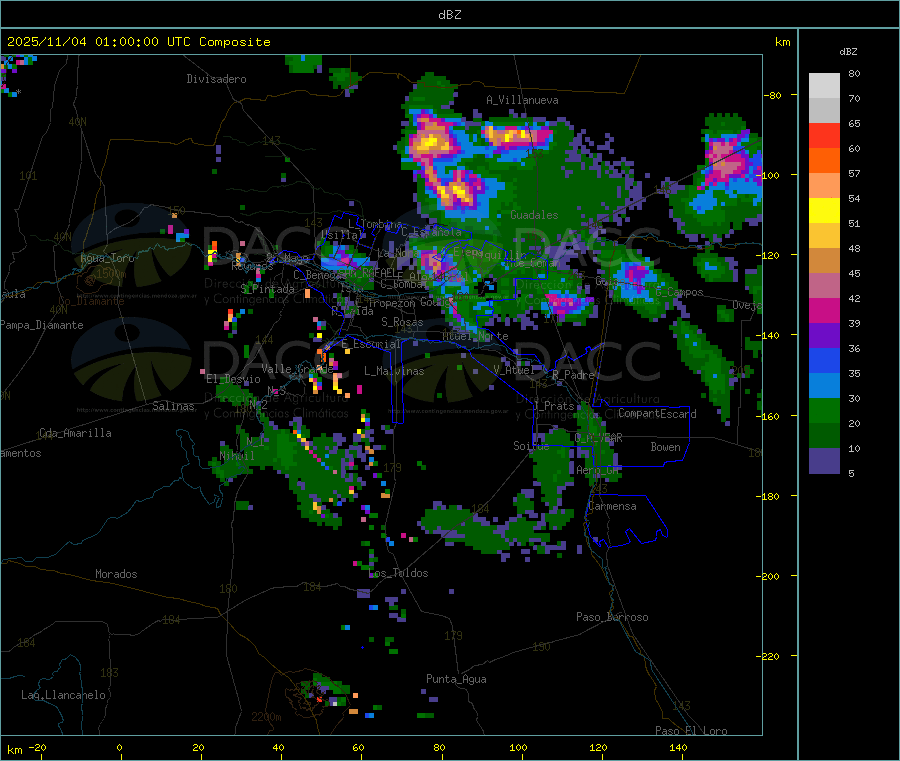
Task: Click the red 60–65 dBZ legend swatch
Action: coord(824,135)
